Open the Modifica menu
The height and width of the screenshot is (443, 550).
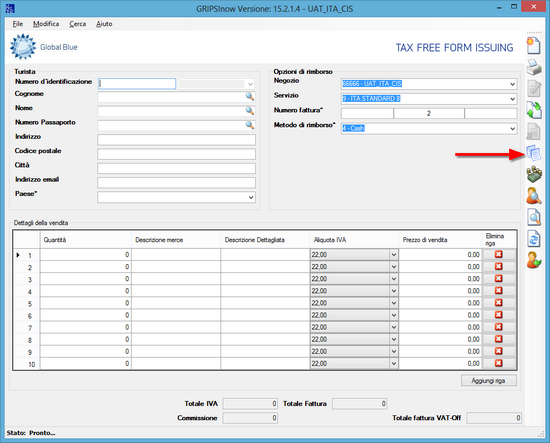click(46, 24)
